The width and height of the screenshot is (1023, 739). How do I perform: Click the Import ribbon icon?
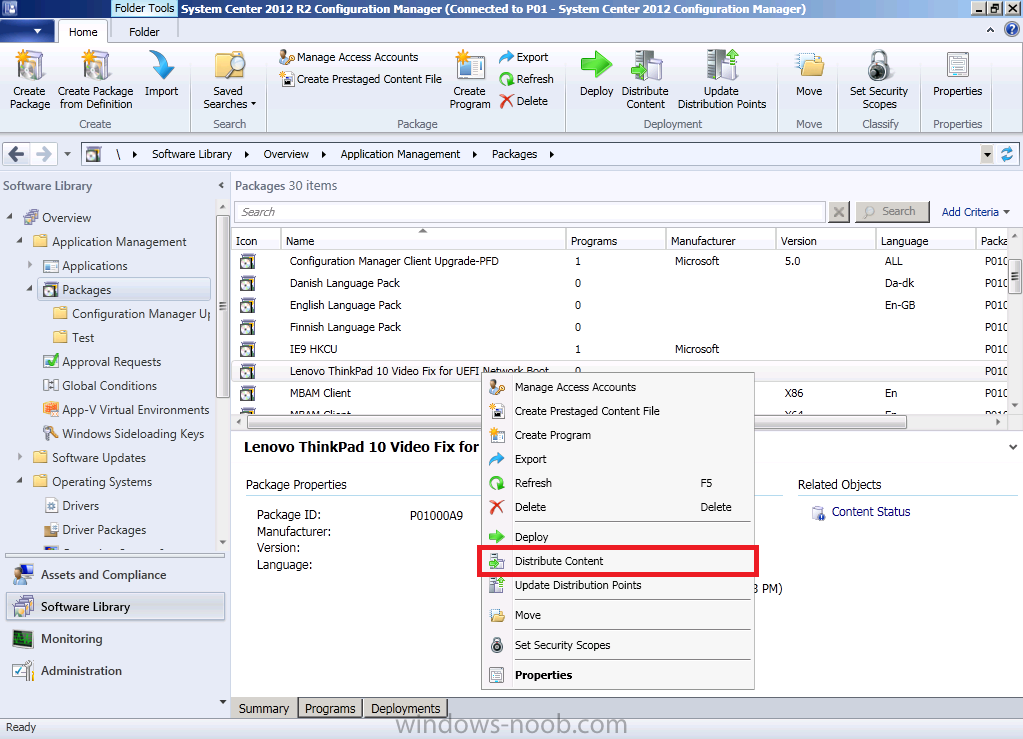coord(161,74)
